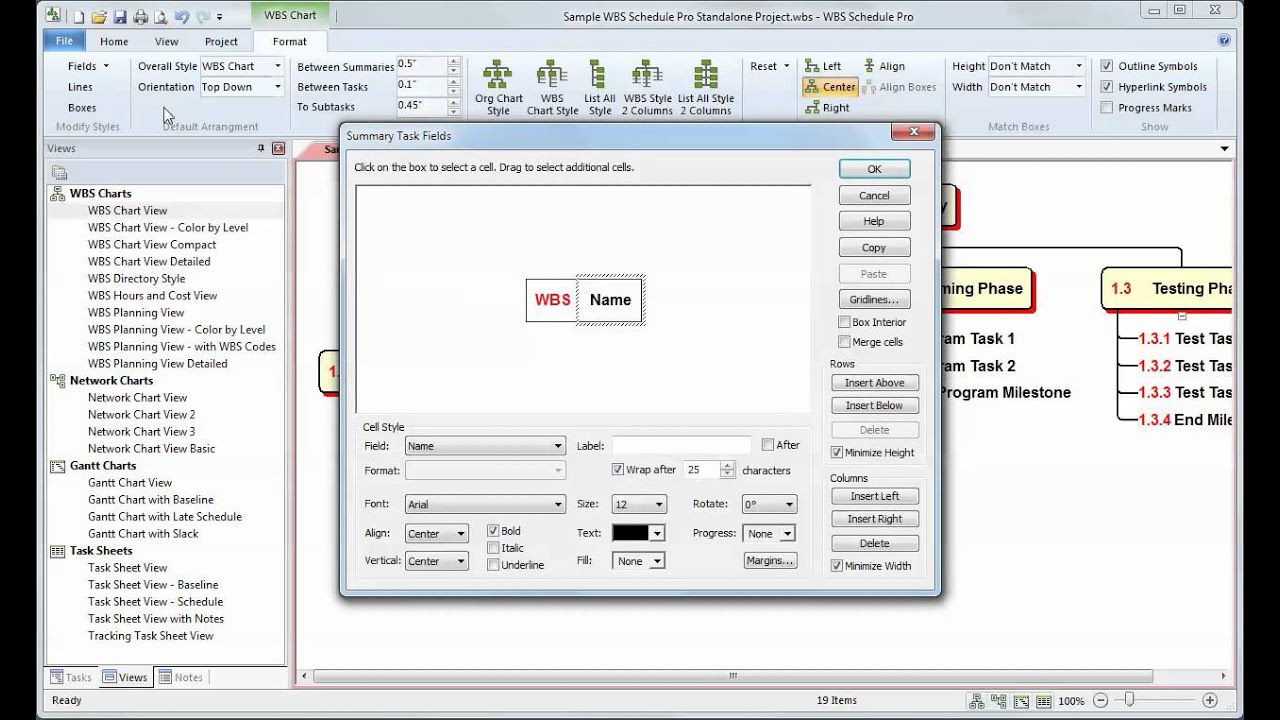Image resolution: width=1280 pixels, height=720 pixels.
Task: Apply the WBS Chart Style
Action: (552, 89)
